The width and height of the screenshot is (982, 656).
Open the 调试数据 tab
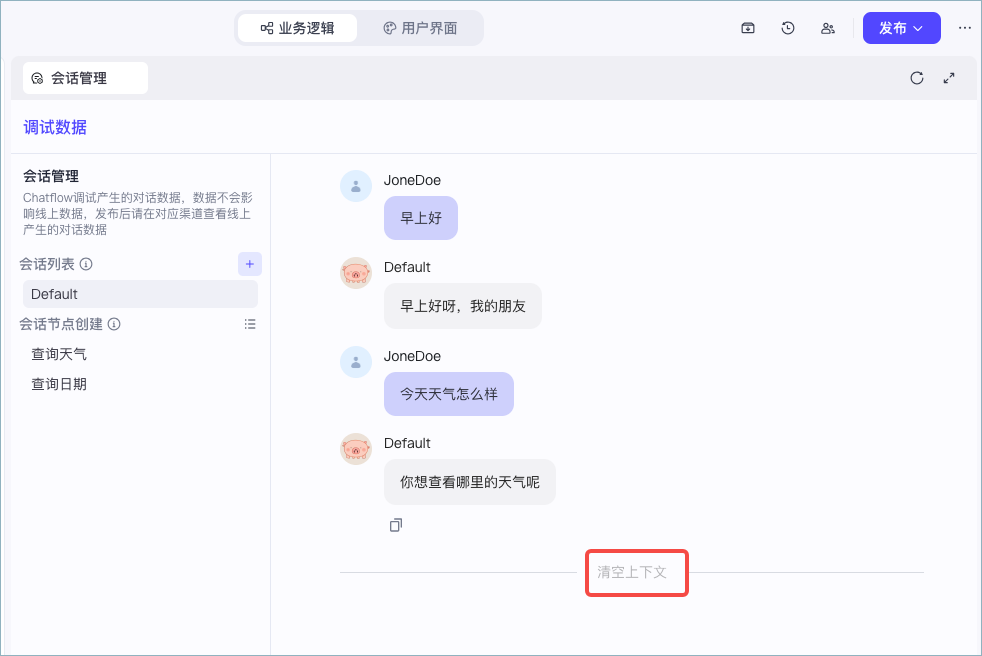coord(55,127)
